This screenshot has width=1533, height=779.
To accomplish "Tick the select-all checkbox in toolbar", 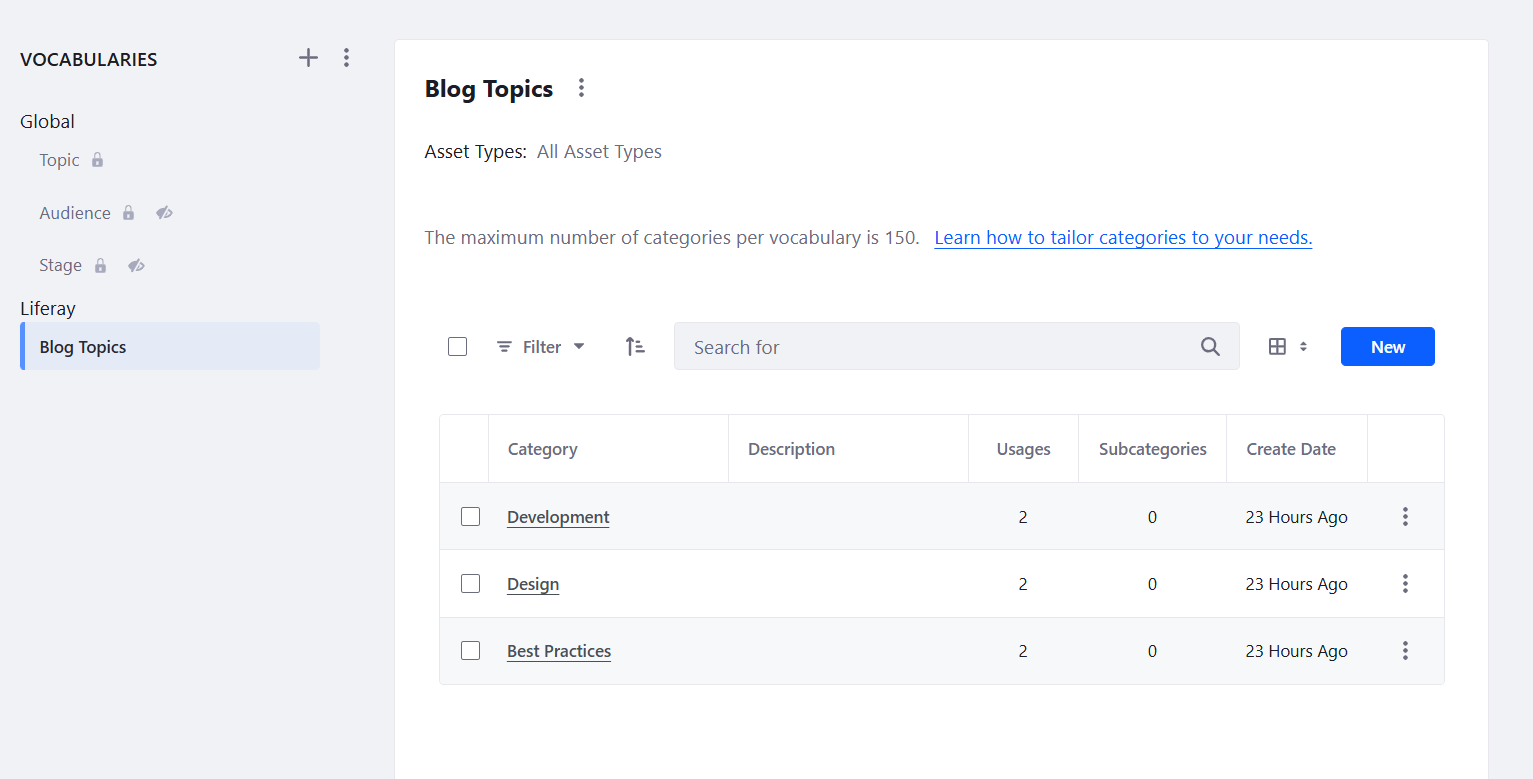I will pyautogui.click(x=458, y=347).
